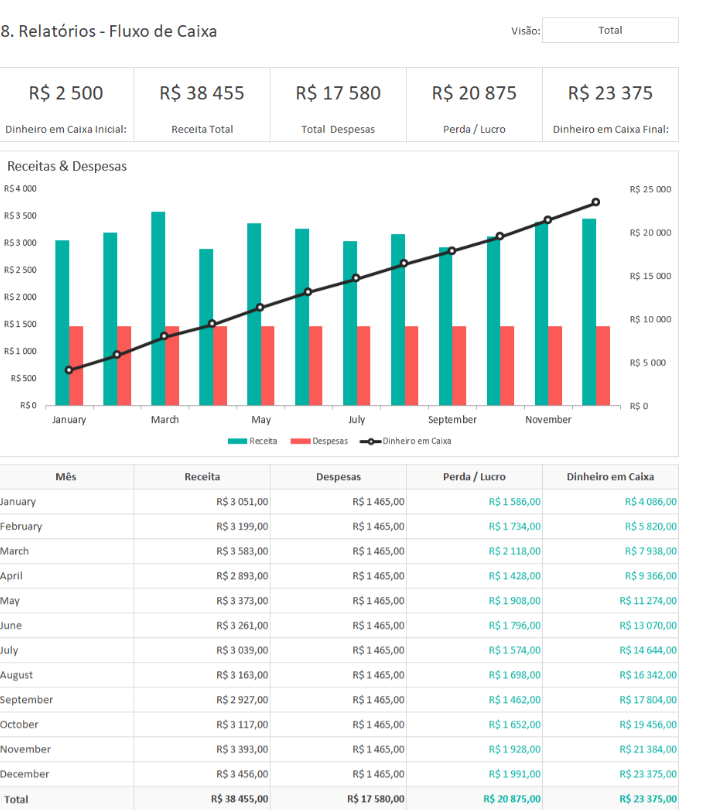Select the Dinheiro em Caixa Final R$ 23 375 card
This screenshot has height=810, width=701.
coord(610,105)
